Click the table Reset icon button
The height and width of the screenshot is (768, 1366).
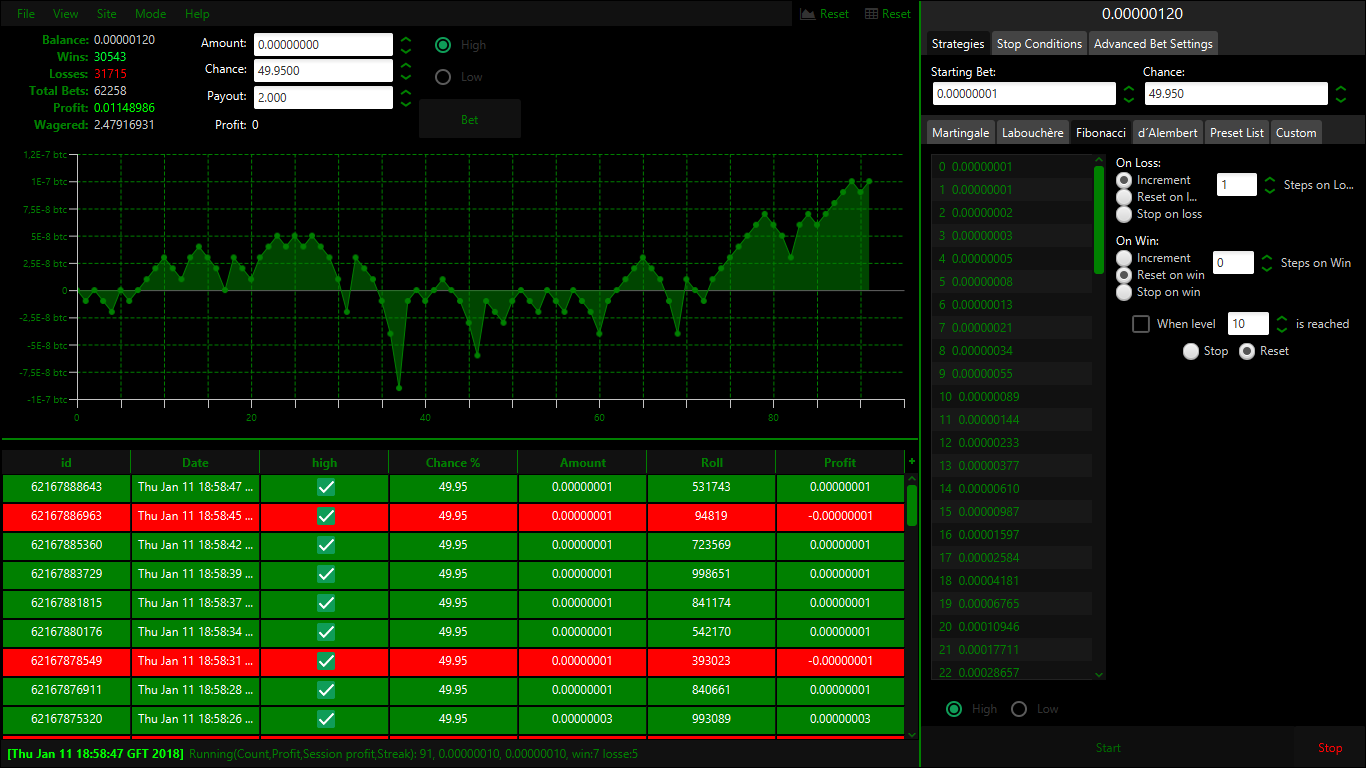click(x=888, y=14)
